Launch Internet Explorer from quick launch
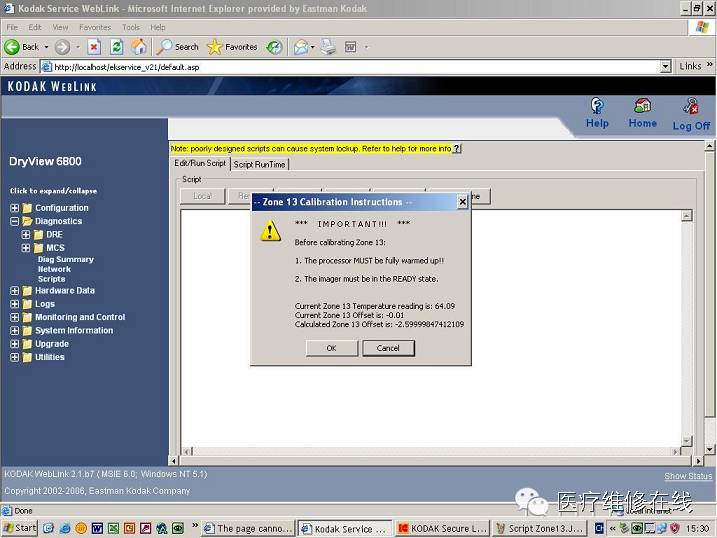Viewport: 717px width, 538px height. coord(65,529)
